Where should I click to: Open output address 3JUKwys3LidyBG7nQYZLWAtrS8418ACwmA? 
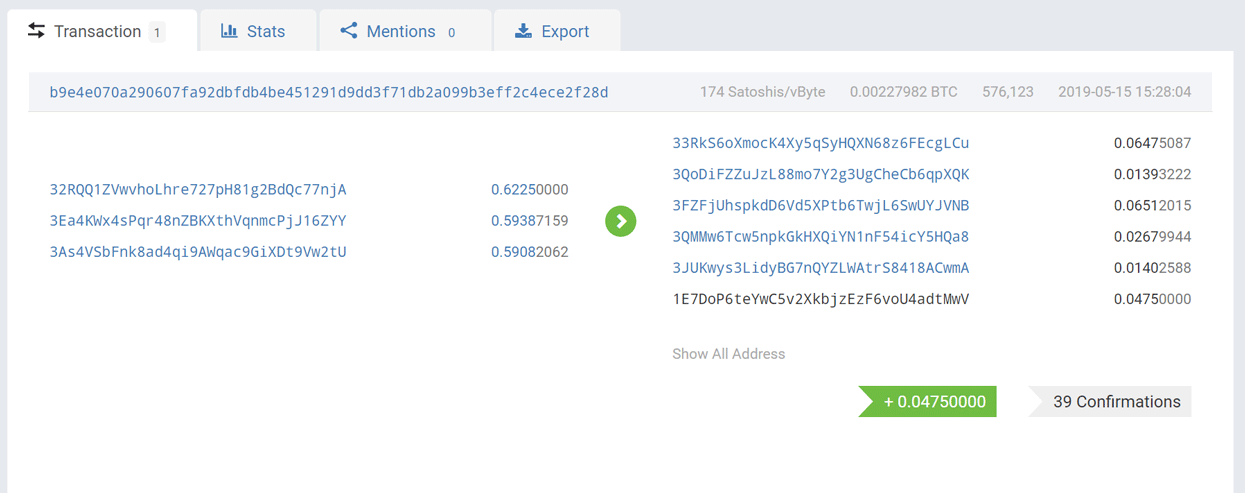click(821, 268)
